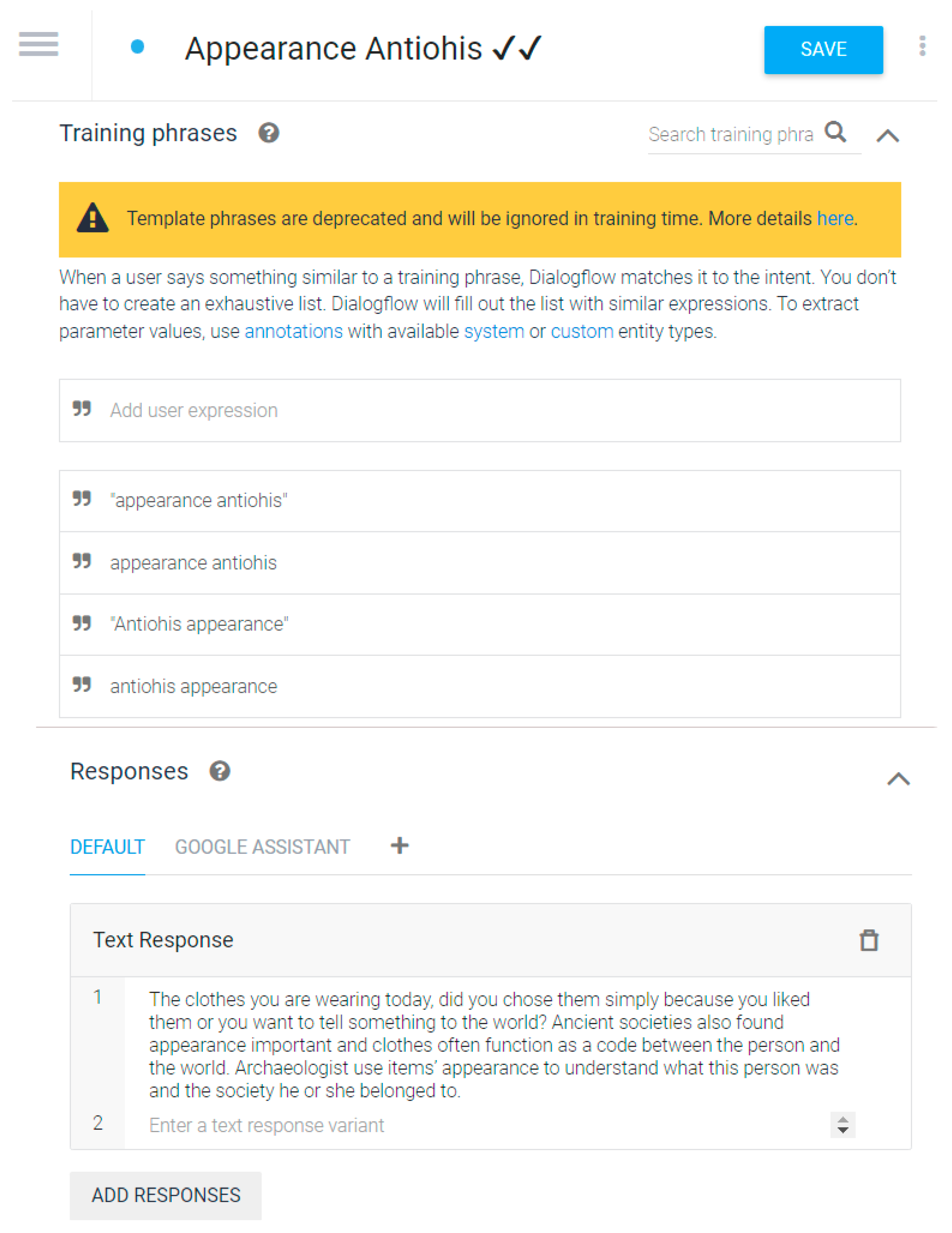This screenshot has width=952, height=1233.
Task: Click the Add user expression field
Action: [x=480, y=411]
